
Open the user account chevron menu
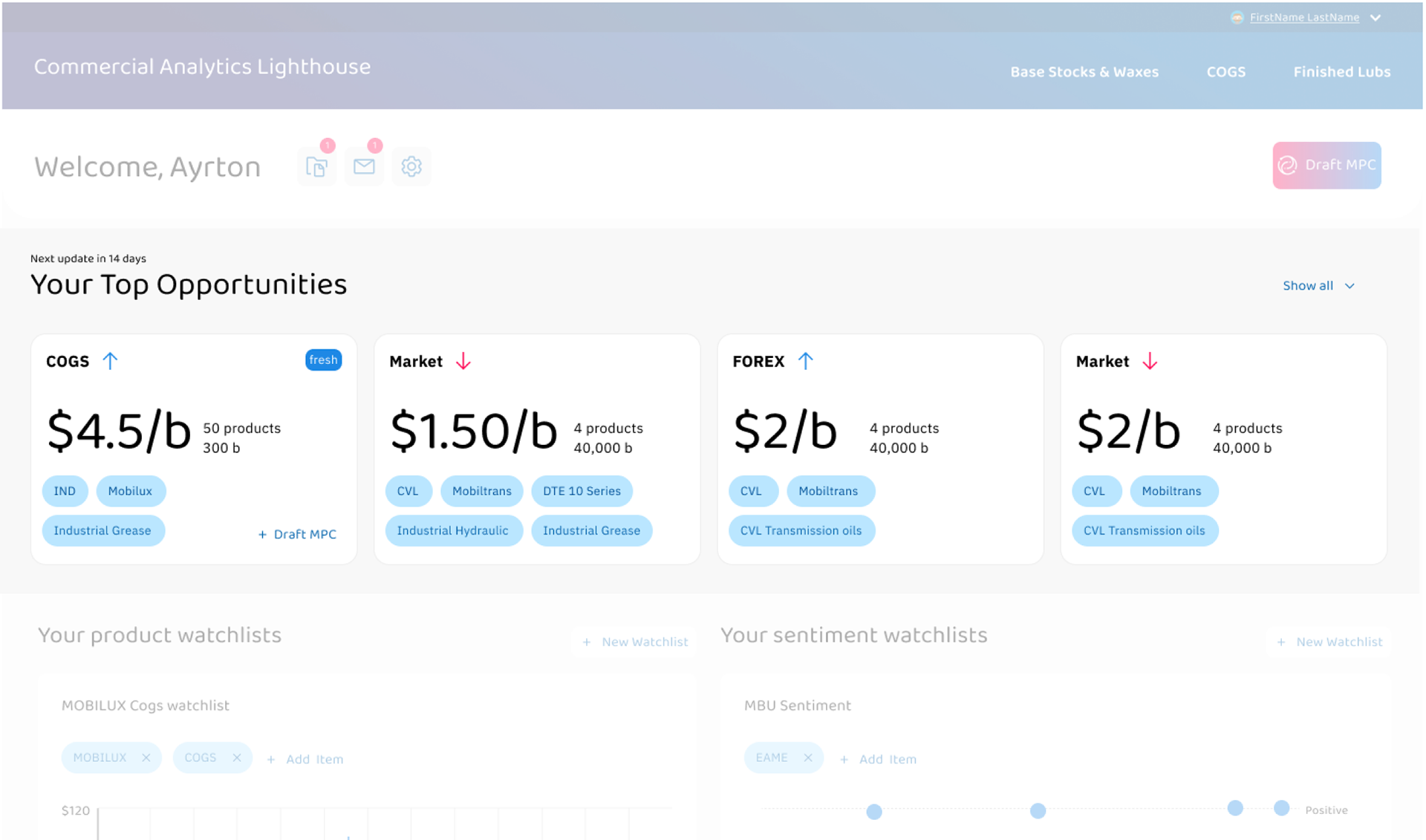[x=1375, y=18]
